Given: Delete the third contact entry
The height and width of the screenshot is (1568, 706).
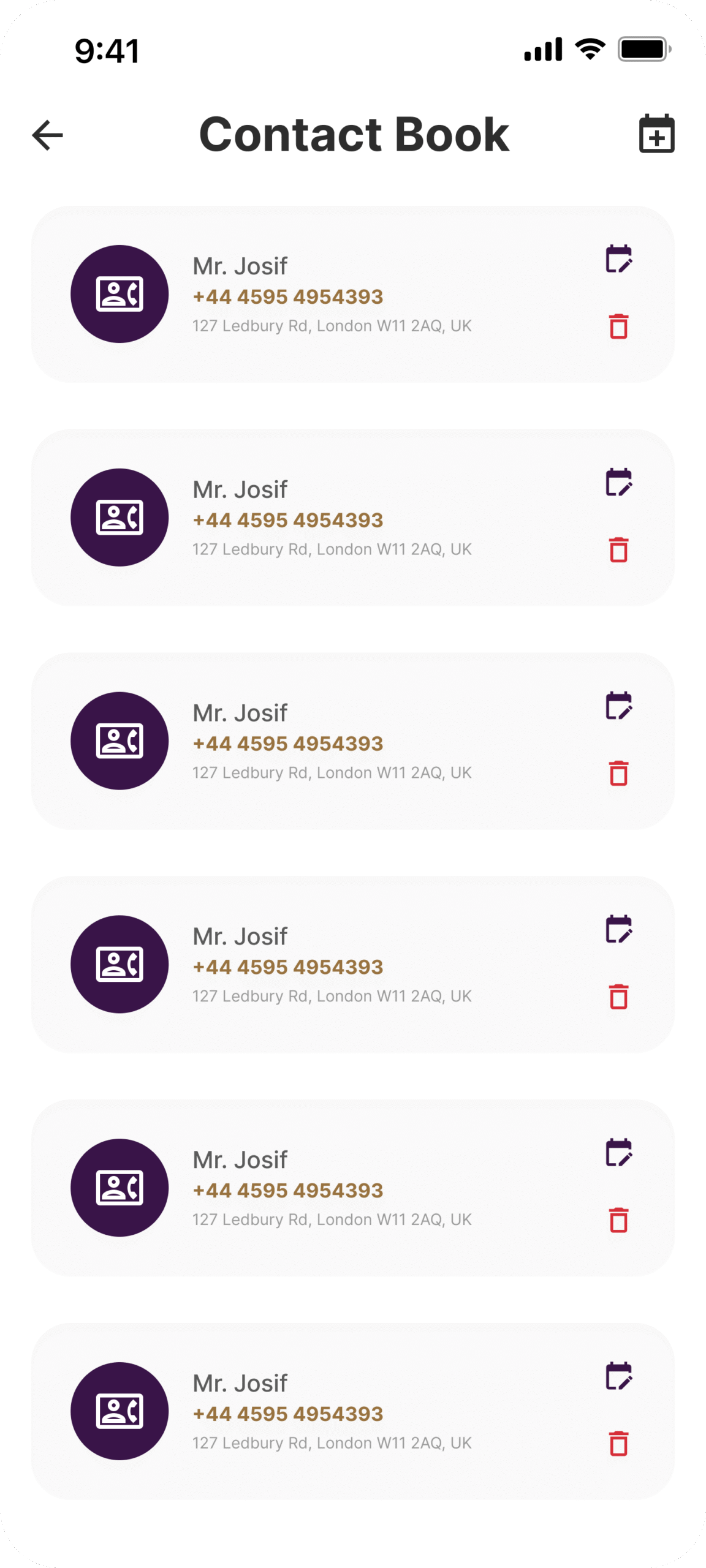Looking at the screenshot, I should click(618, 773).
